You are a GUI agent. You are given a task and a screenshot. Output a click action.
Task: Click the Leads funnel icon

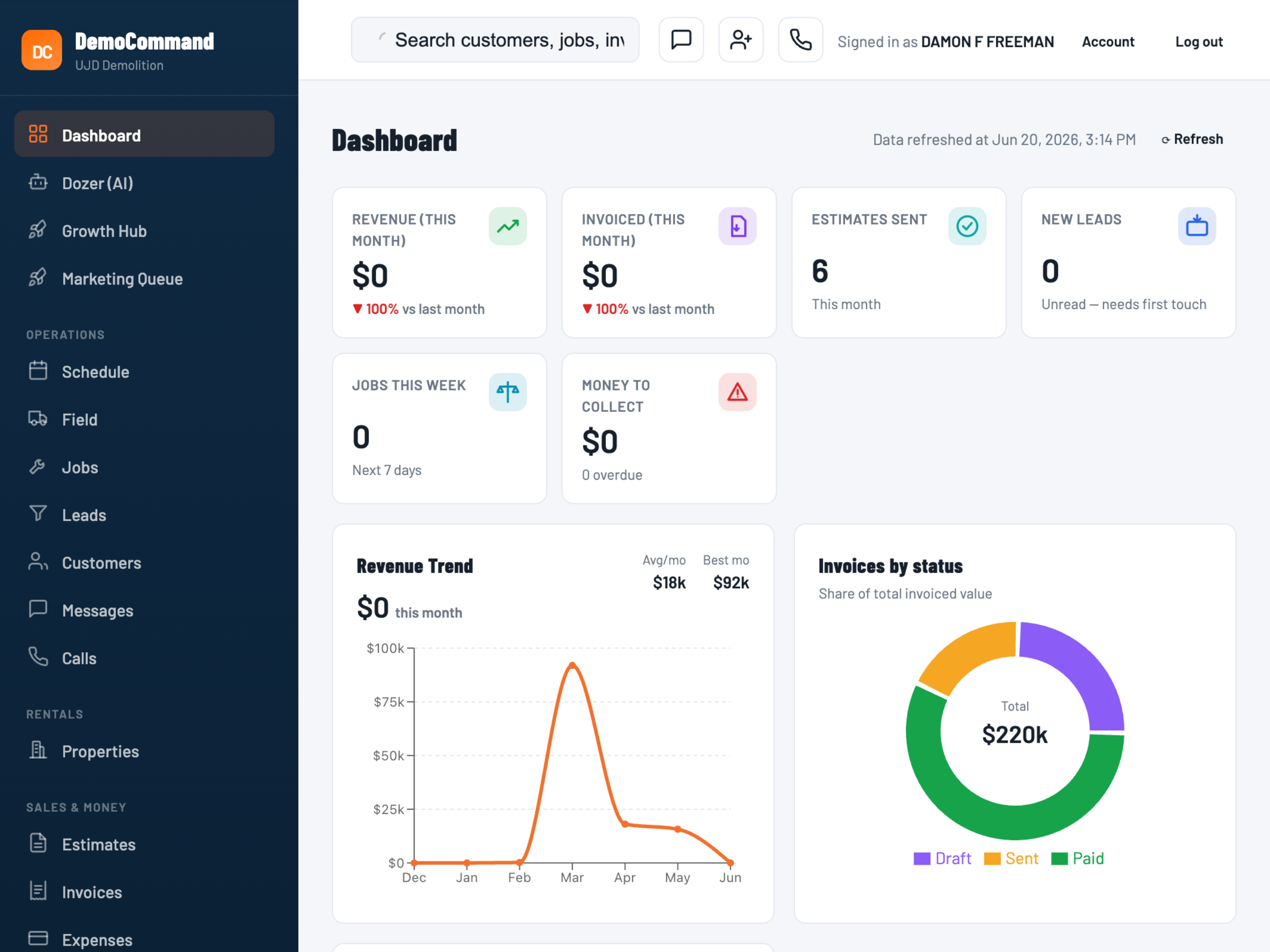pyautogui.click(x=38, y=513)
